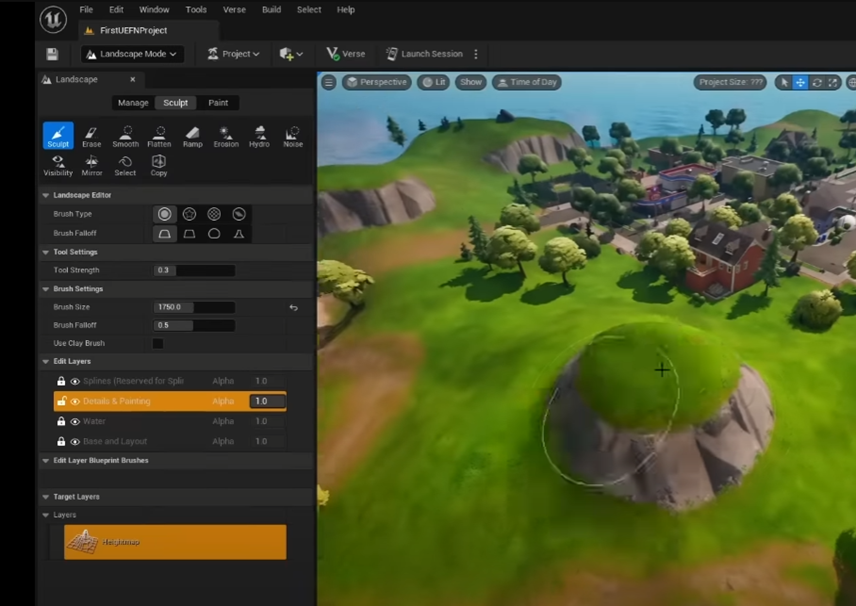This screenshot has width=856, height=606.
Task: Select the Flatten tool
Action: 159,136
